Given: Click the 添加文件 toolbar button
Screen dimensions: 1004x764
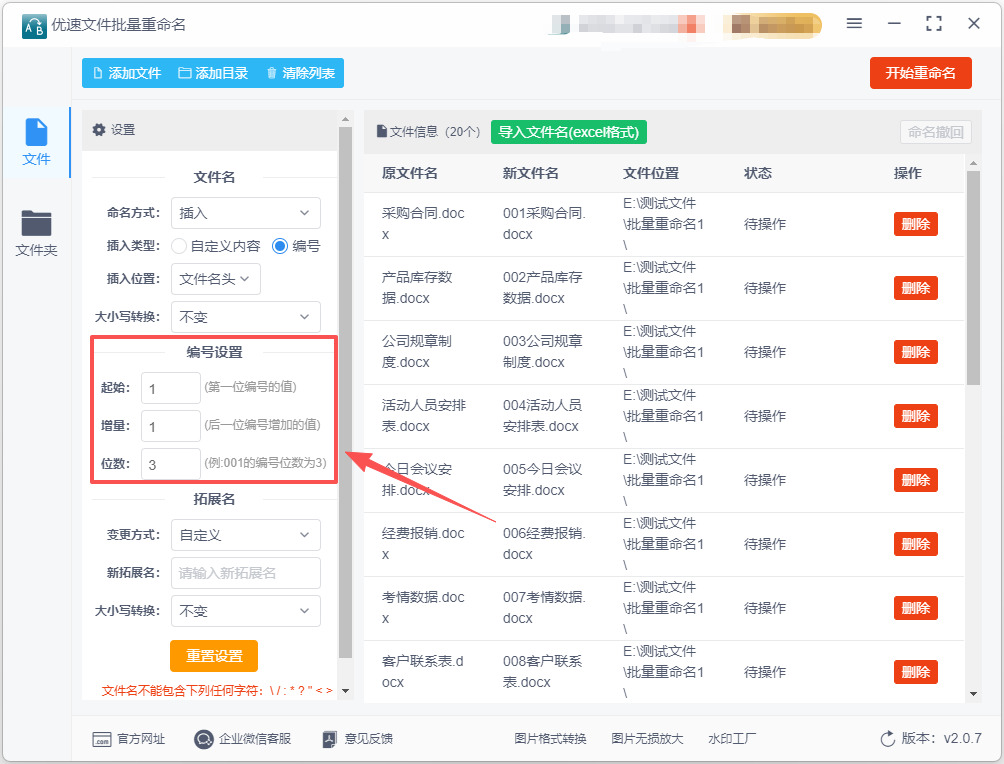Looking at the screenshot, I should pos(127,73).
